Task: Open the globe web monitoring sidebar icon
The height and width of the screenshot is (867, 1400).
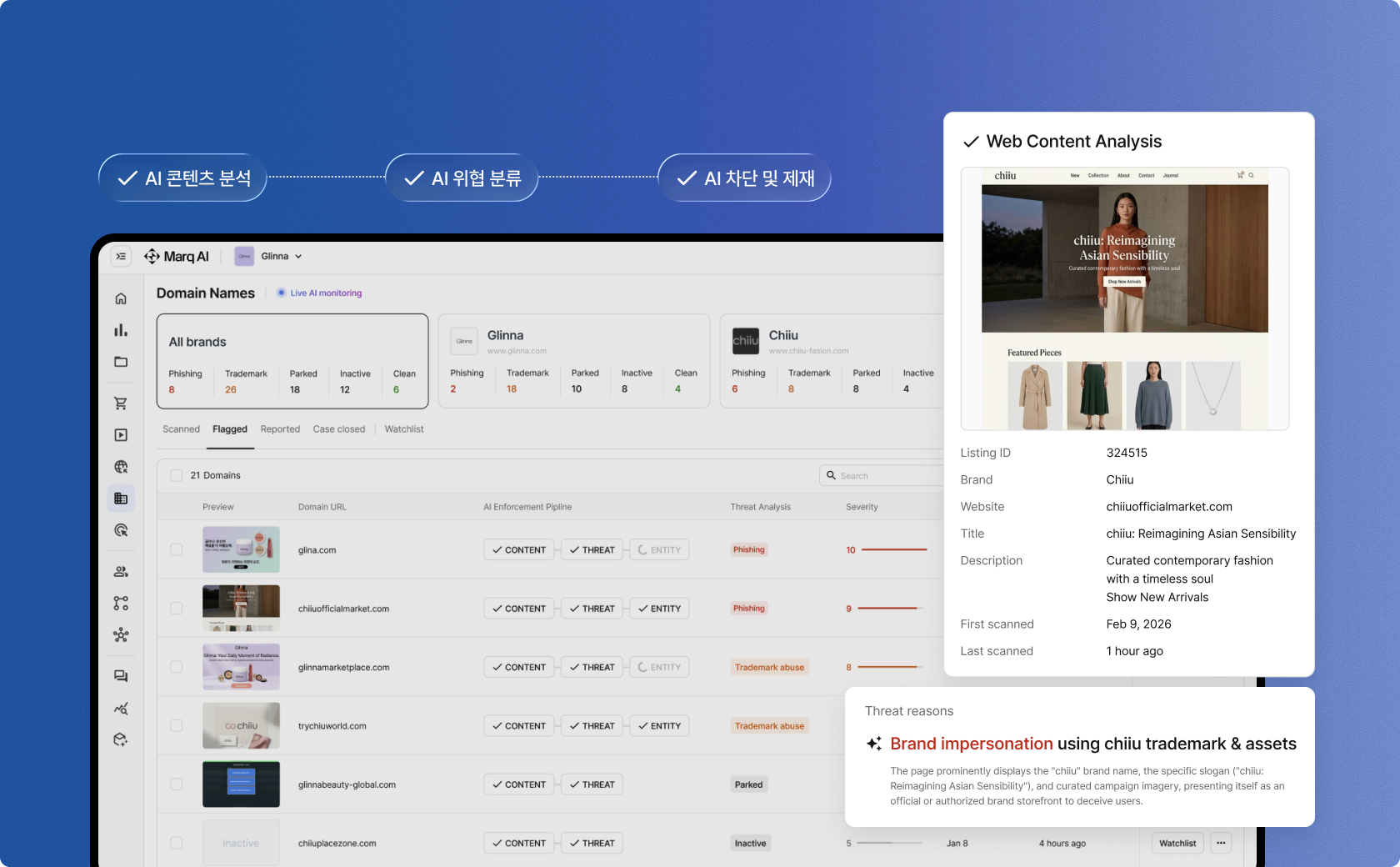Action: 121,467
